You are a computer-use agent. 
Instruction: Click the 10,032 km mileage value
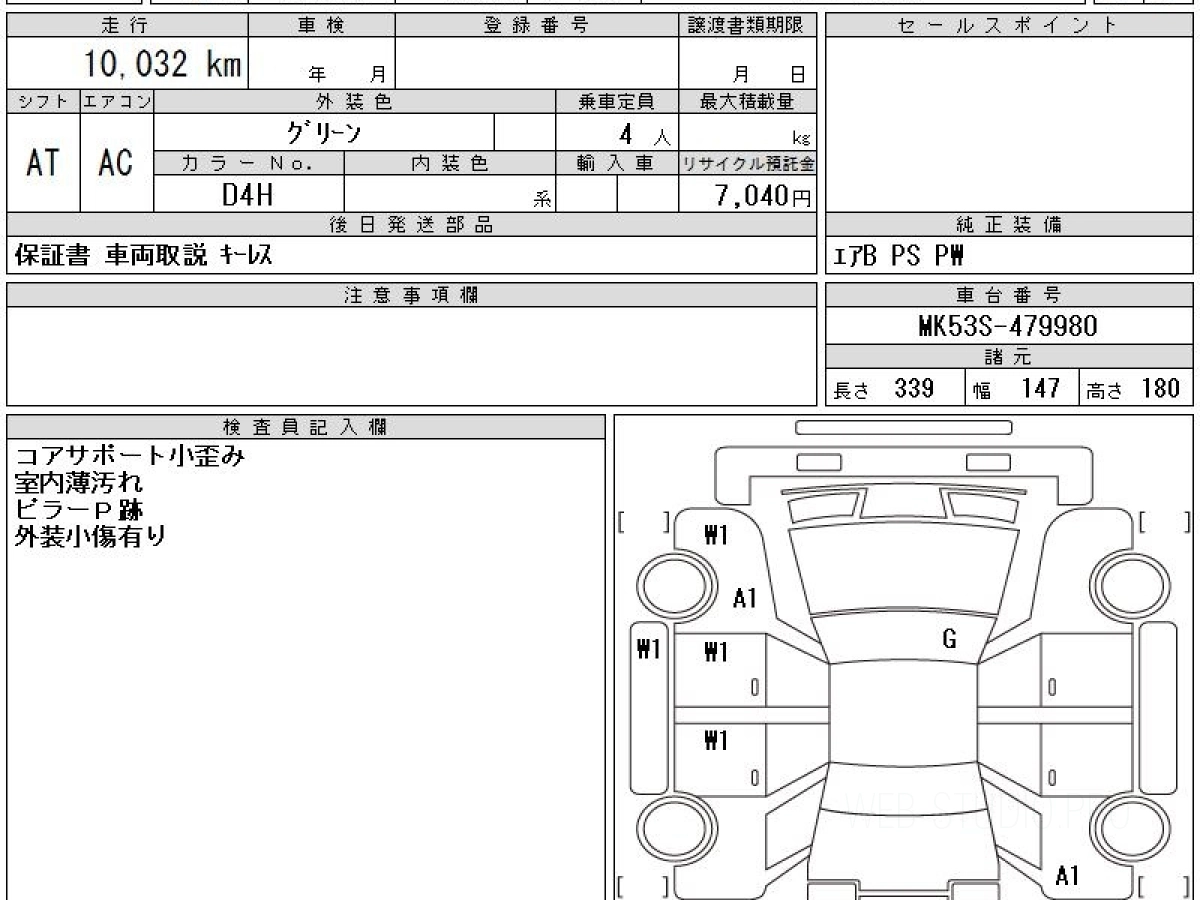coord(162,64)
